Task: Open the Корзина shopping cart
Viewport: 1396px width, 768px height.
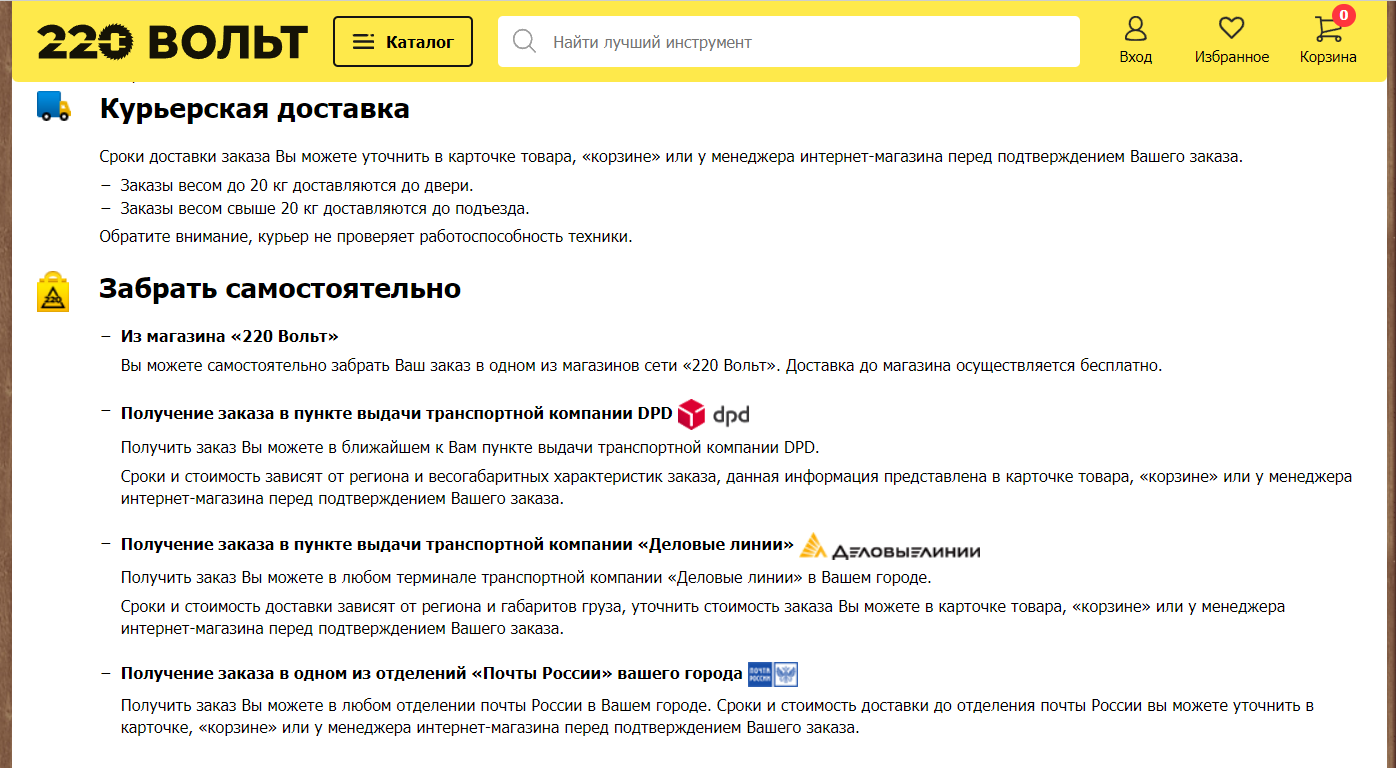Action: click(1328, 42)
